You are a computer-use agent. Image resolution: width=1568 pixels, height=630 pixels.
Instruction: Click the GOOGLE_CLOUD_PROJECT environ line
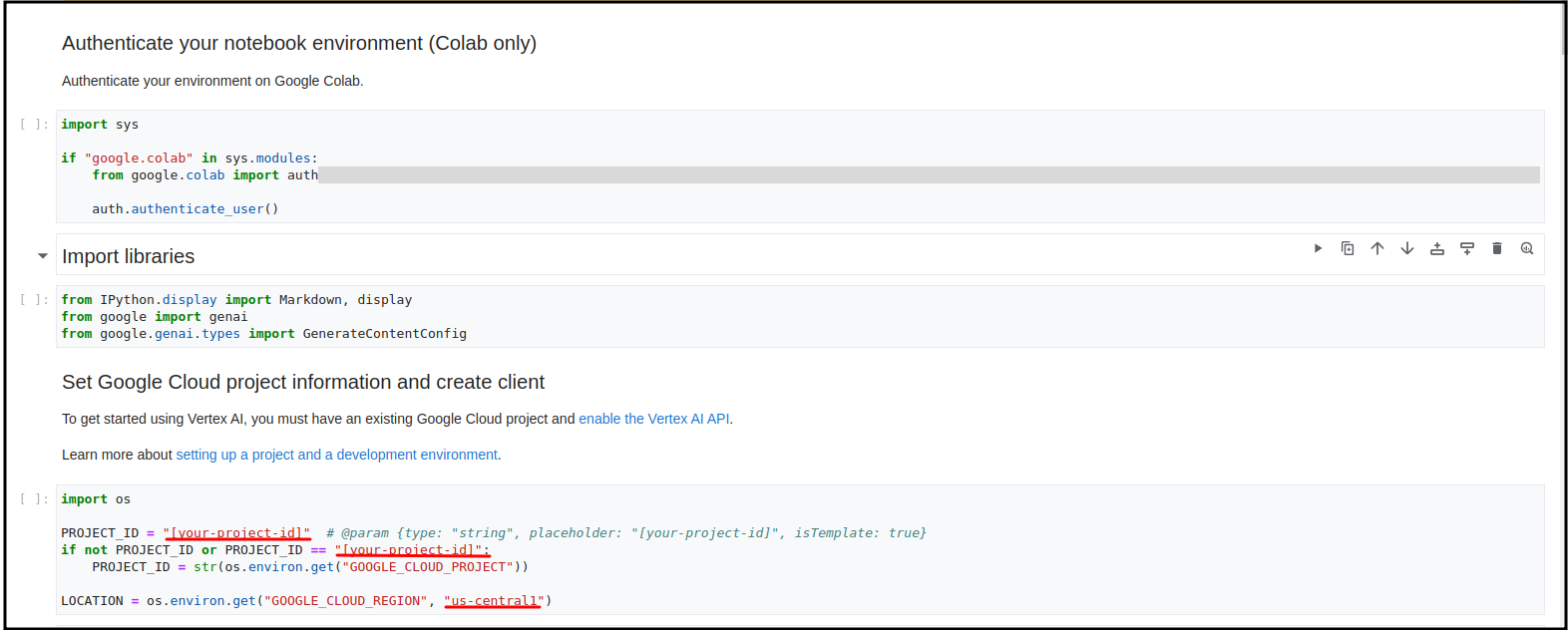click(310, 567)
